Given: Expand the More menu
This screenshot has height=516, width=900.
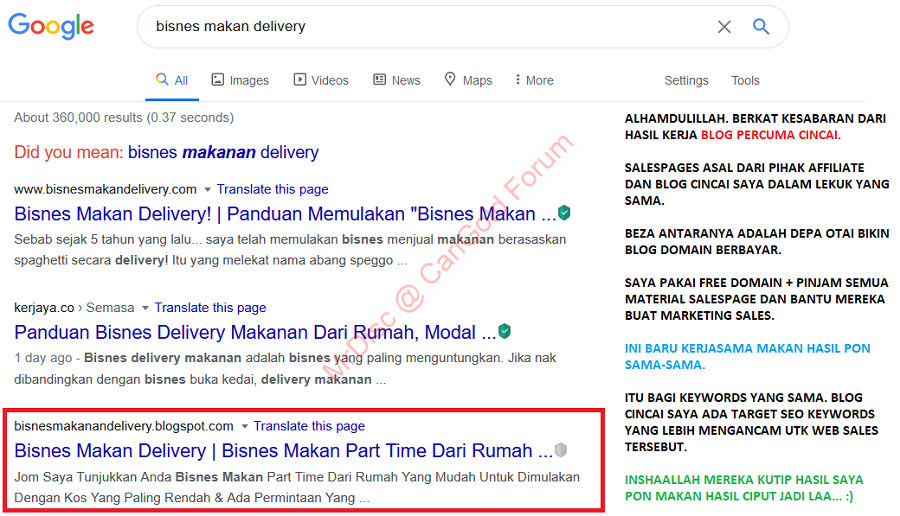Looking at the screenshot, I should point(534,80).
